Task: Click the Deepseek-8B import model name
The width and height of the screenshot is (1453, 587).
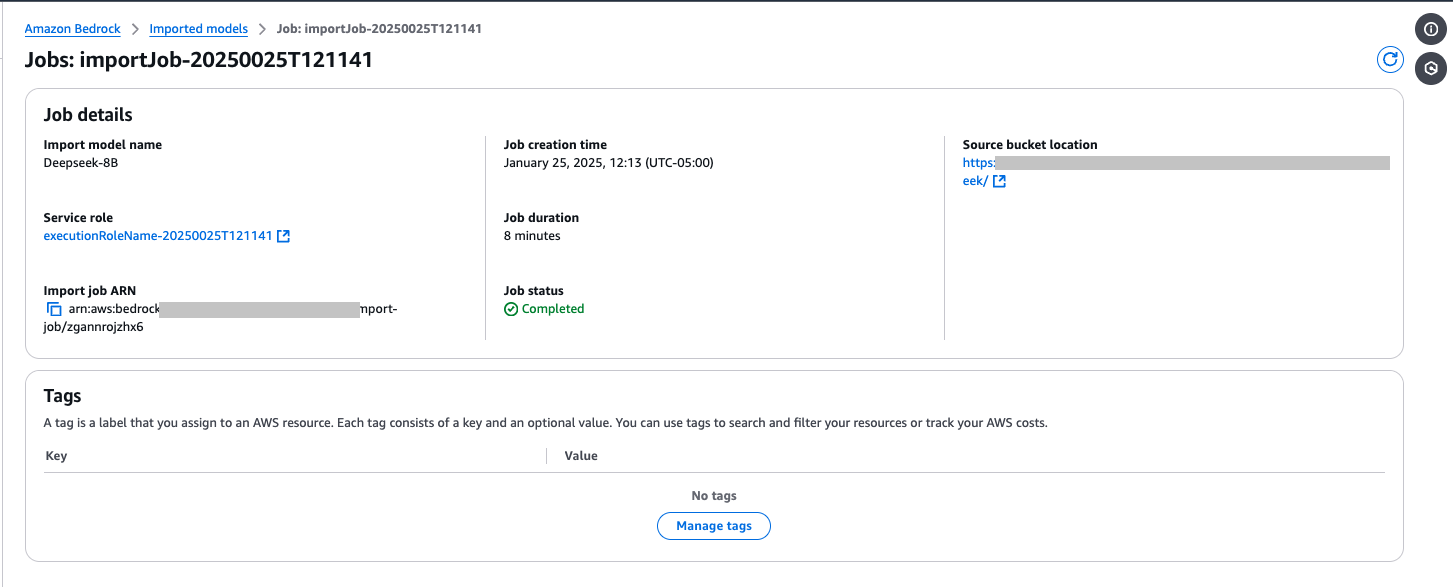Action: [81, 163]
